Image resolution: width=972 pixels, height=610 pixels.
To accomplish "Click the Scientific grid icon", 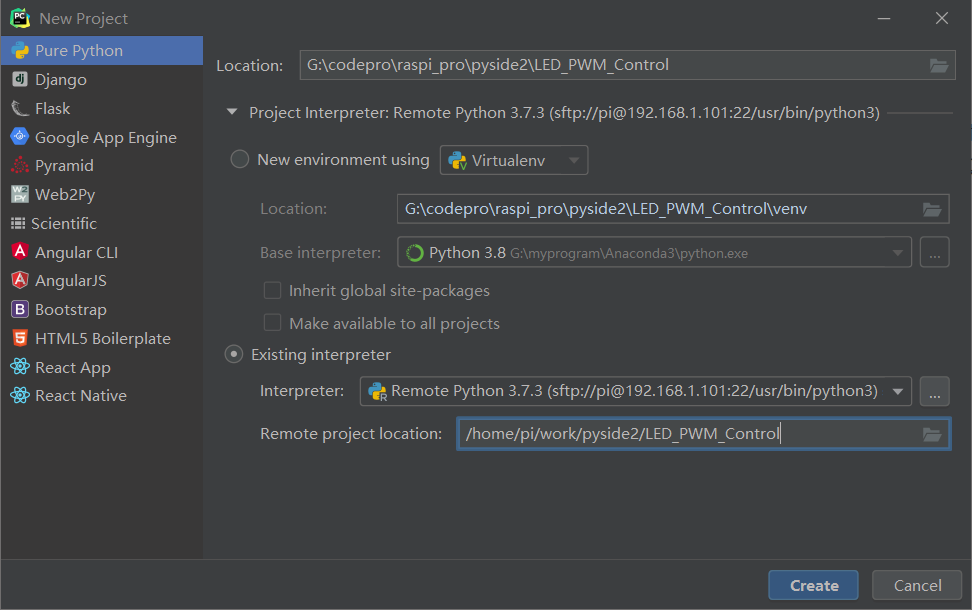I will click(18, 223).
